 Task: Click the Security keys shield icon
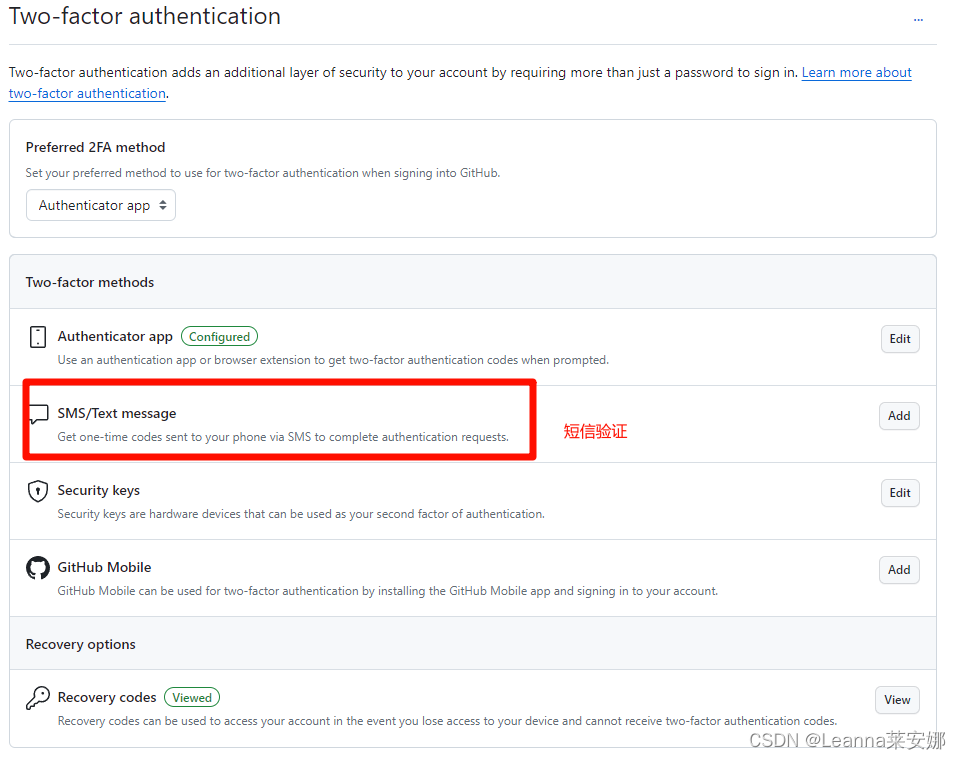point(38,491)
